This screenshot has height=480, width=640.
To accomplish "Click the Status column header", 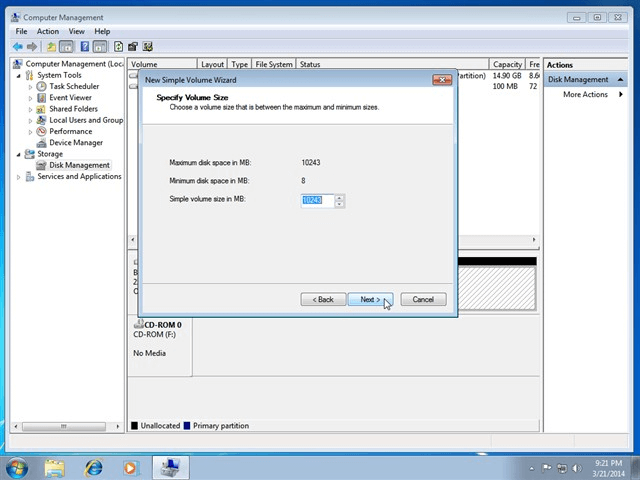I will click(392, 64).
